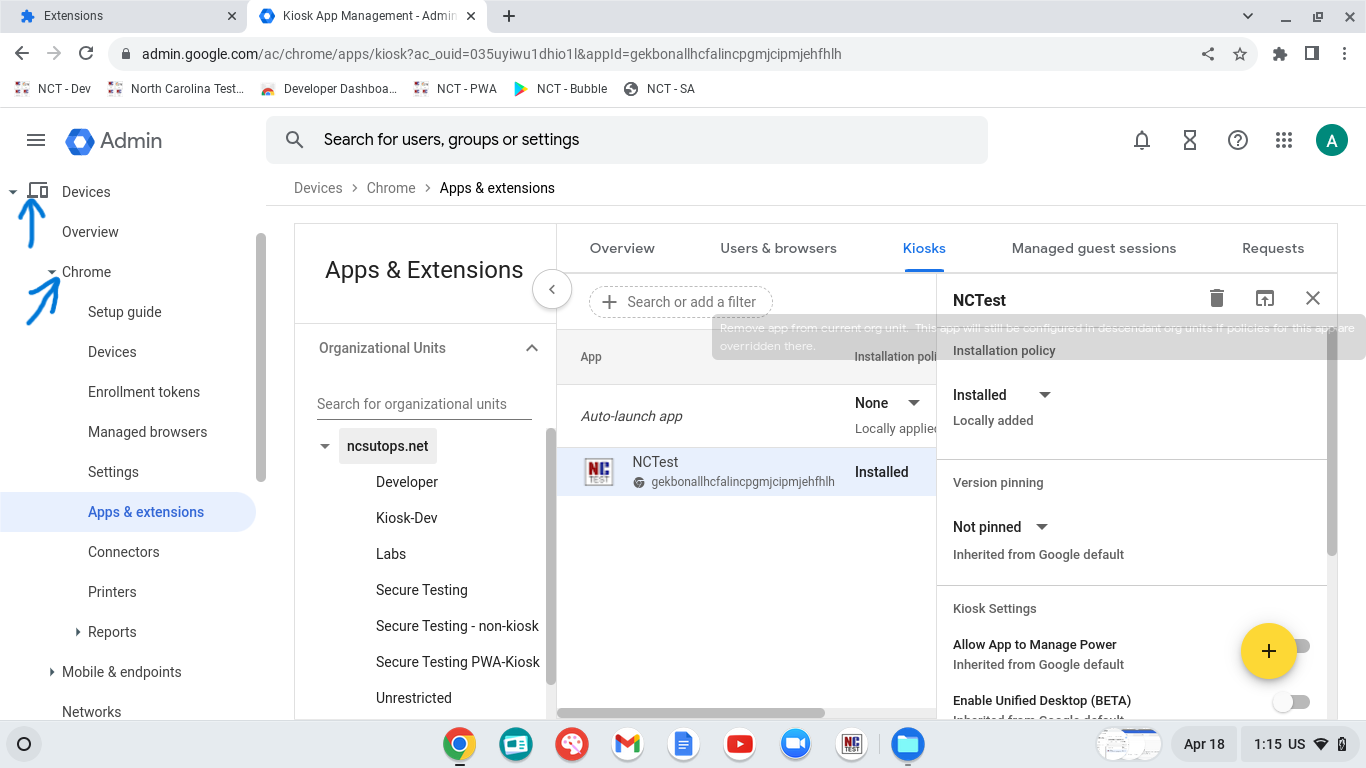1366x768 pixels.
Task: Switch to Users & browsers tab
Action: [x=778, y=248]
